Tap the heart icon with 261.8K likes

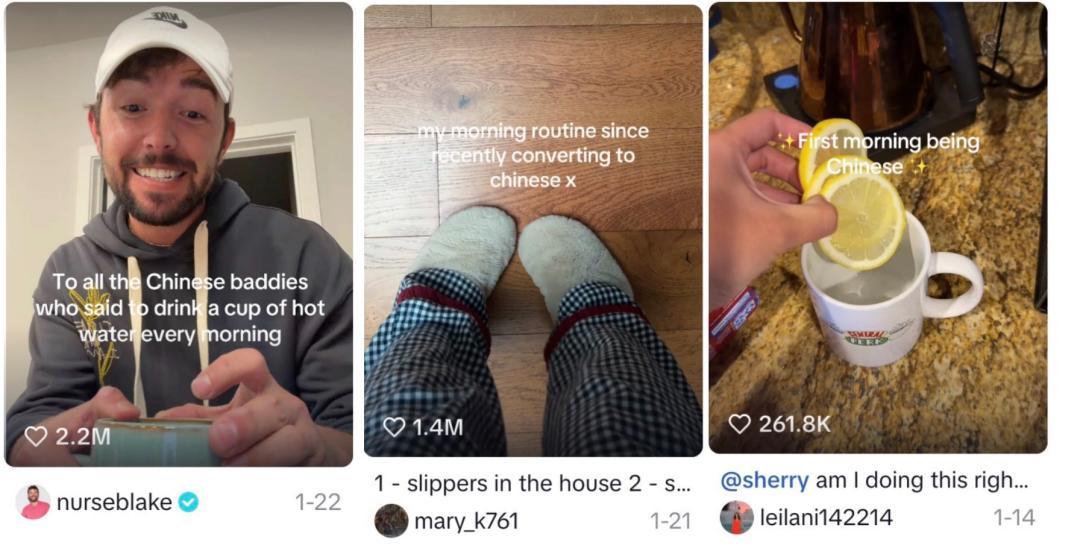740,423
